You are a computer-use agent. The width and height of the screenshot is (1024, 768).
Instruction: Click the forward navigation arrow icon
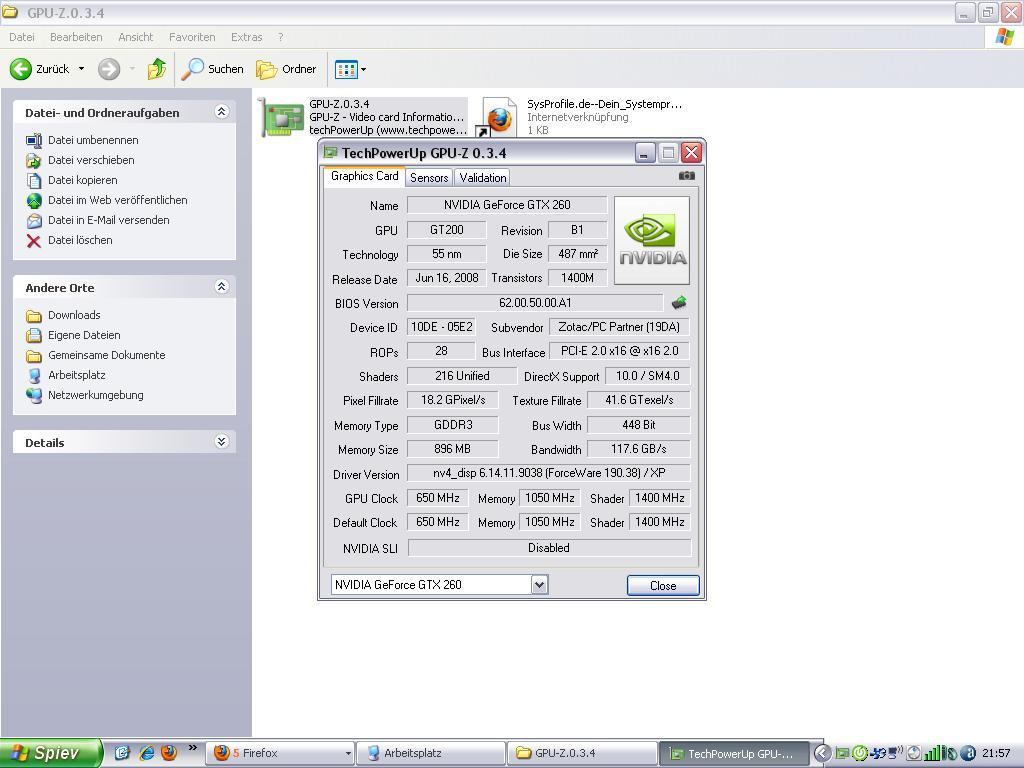pos(109,69)
